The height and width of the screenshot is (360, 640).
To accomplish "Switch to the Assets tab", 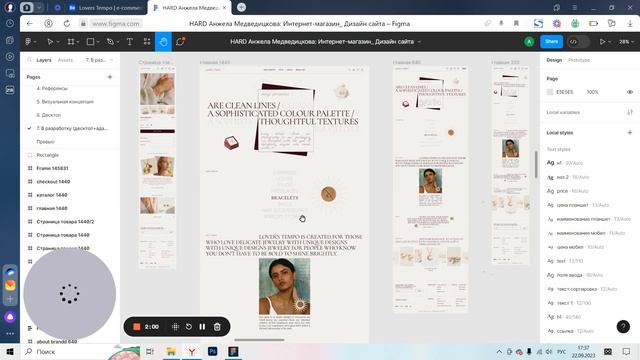I will click(65, 60).
